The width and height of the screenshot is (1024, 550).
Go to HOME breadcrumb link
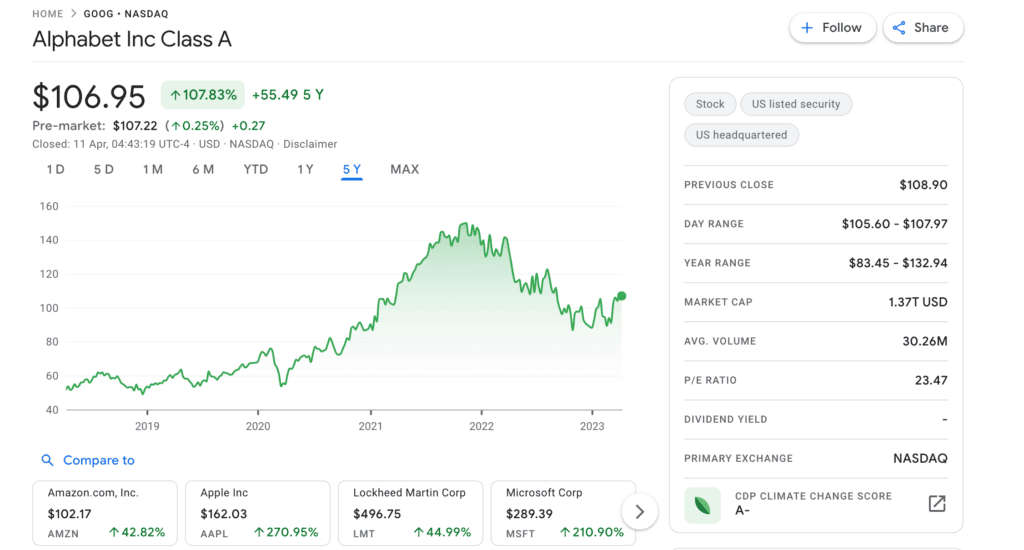(x=47, y=14)
